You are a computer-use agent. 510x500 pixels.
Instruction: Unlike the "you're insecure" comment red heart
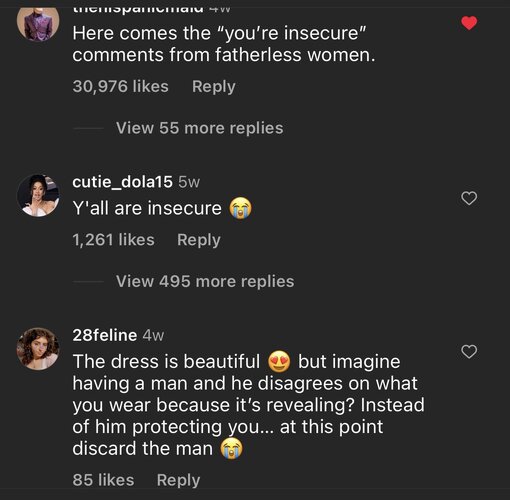[x=469, y=23]
